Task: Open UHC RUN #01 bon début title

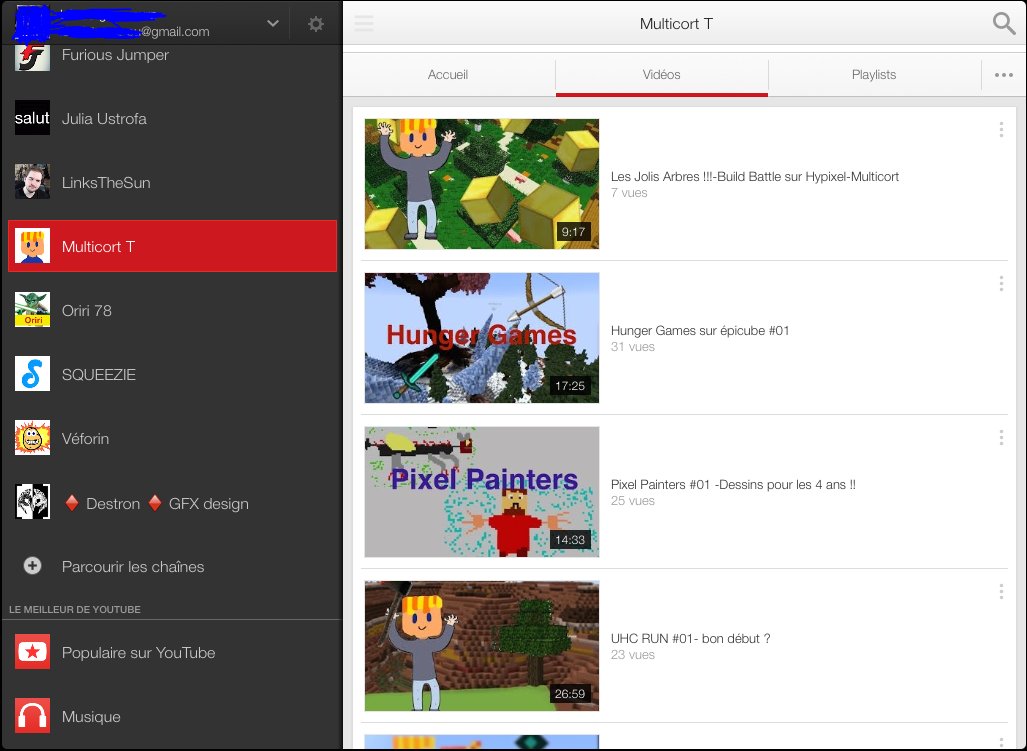Action: [690, 638]
